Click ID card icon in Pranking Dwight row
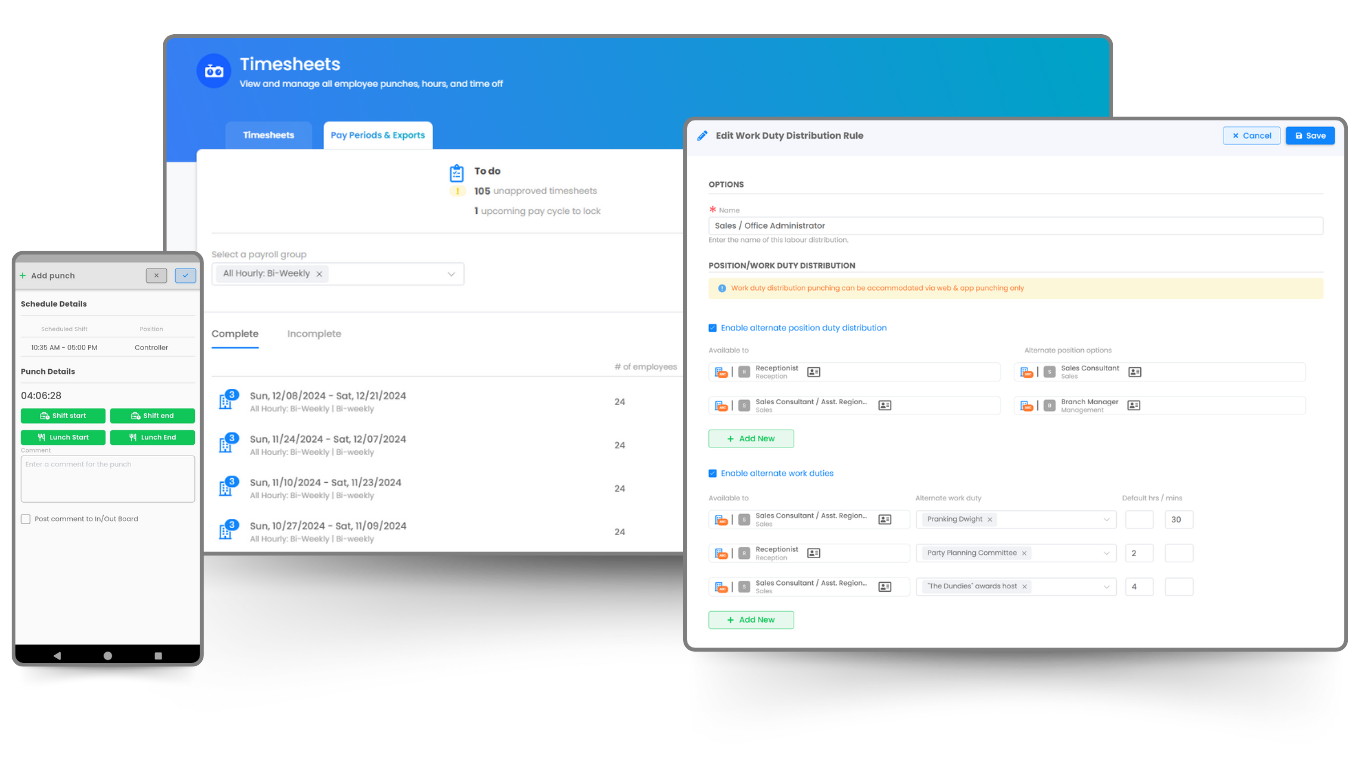This screenshot has height=768, width=1366. pyautogui.click(x=885, y=520)
